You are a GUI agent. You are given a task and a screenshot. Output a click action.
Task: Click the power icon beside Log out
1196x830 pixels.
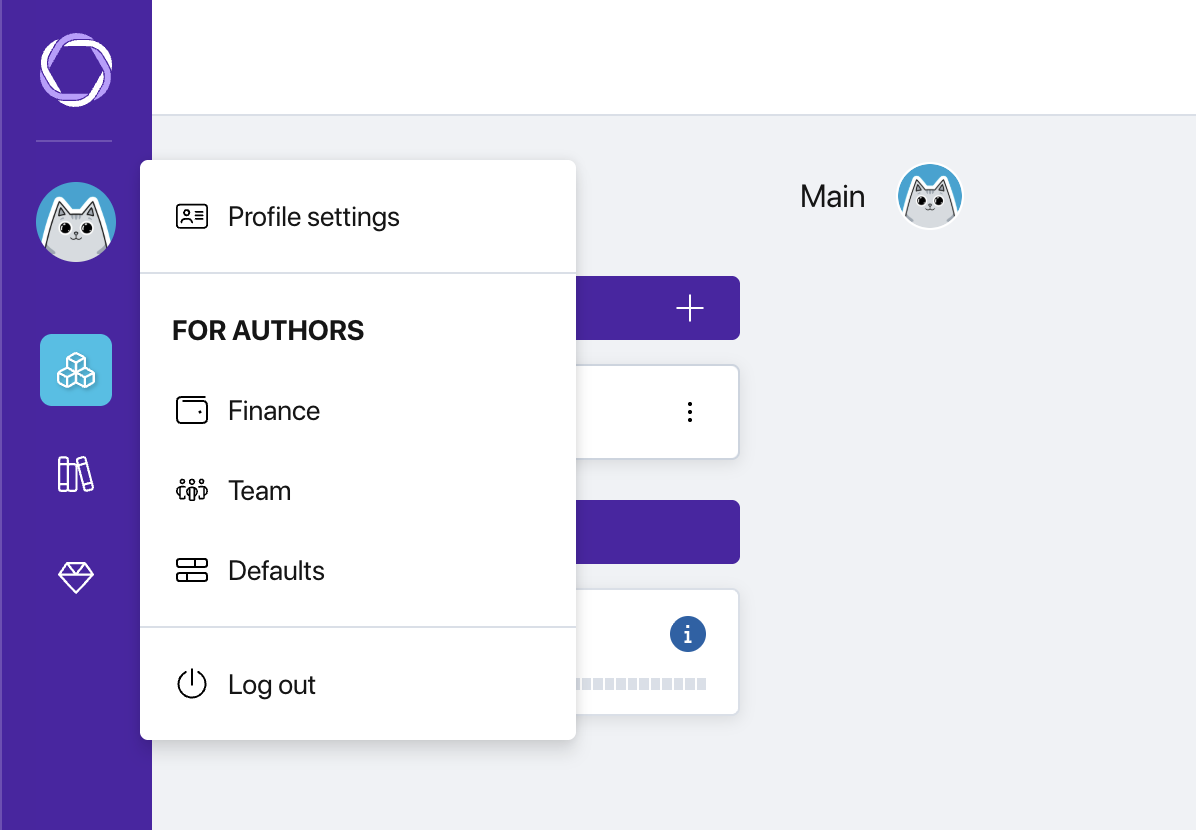click(x=191, y=684)
